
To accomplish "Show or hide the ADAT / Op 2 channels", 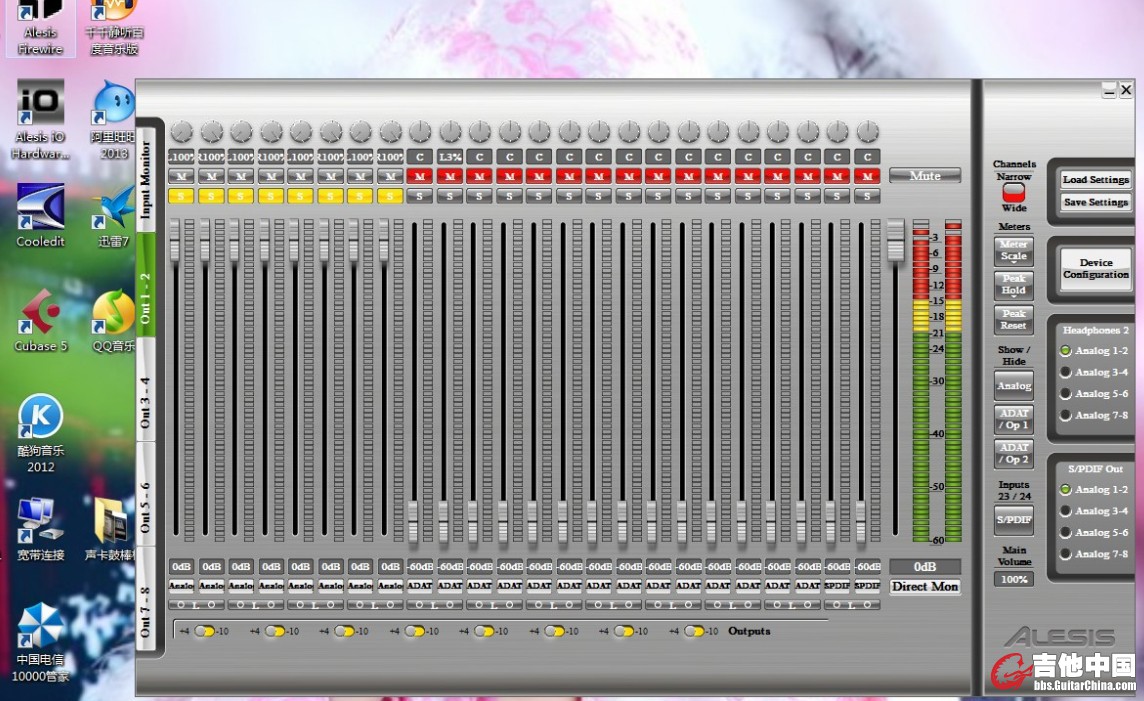I will (1013, 454).
